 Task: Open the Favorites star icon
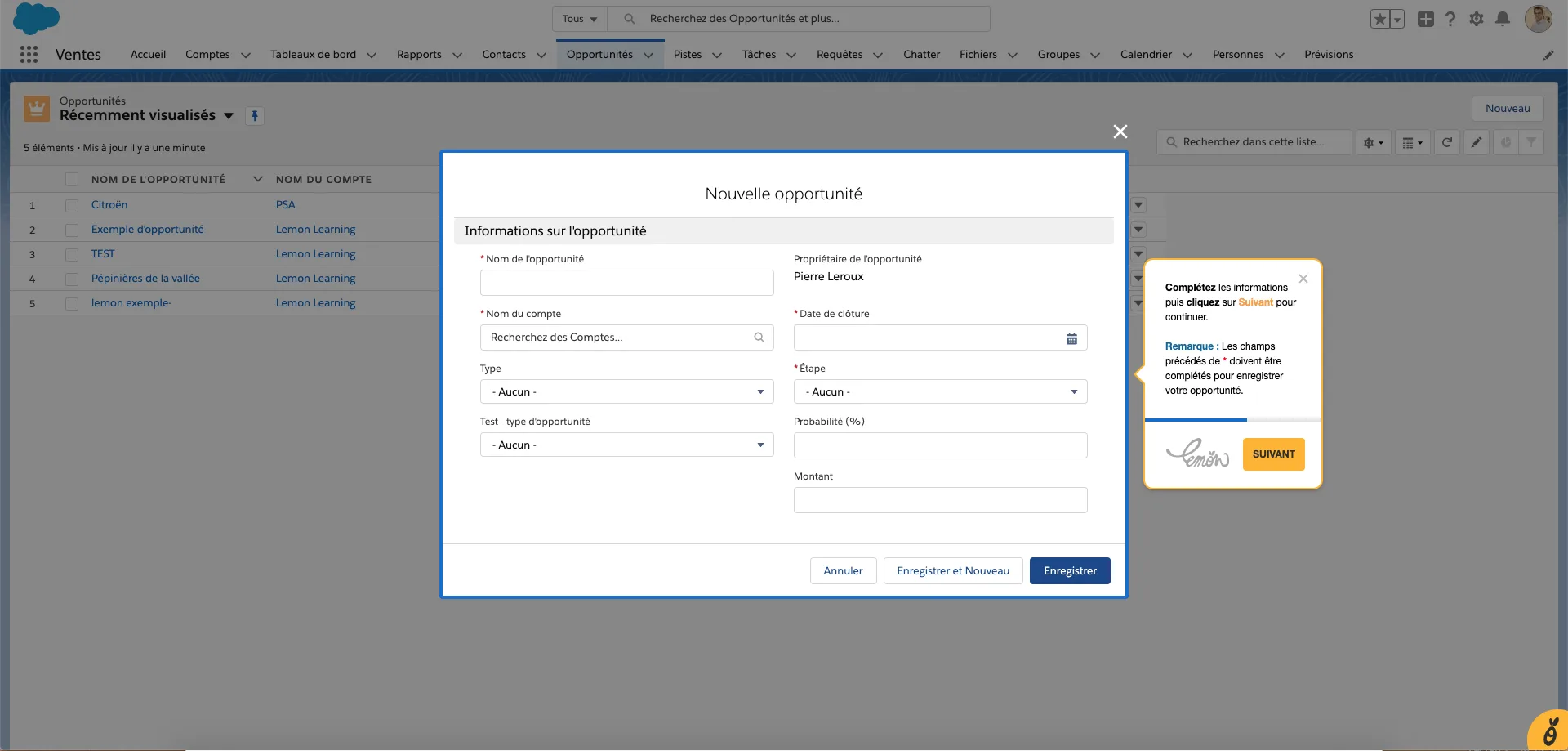coord(1379,19)
